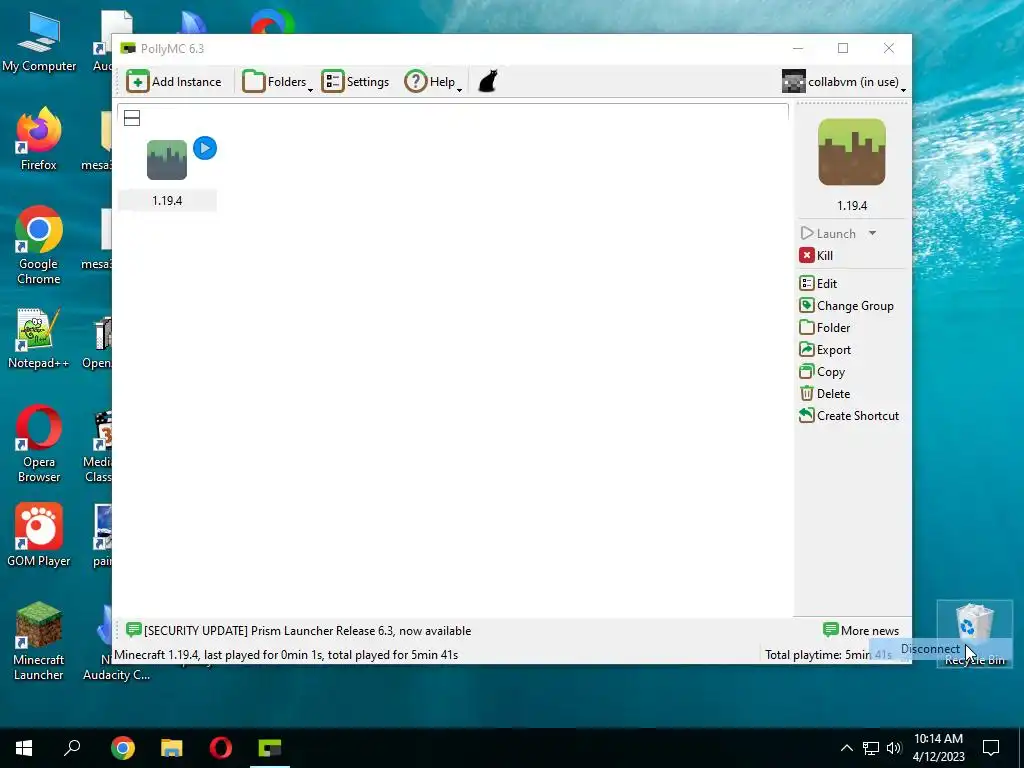Select the 1.19.4 instance icon
Image resolution: width=1024 pixels, height=768 pixels.
click(167, 159)
